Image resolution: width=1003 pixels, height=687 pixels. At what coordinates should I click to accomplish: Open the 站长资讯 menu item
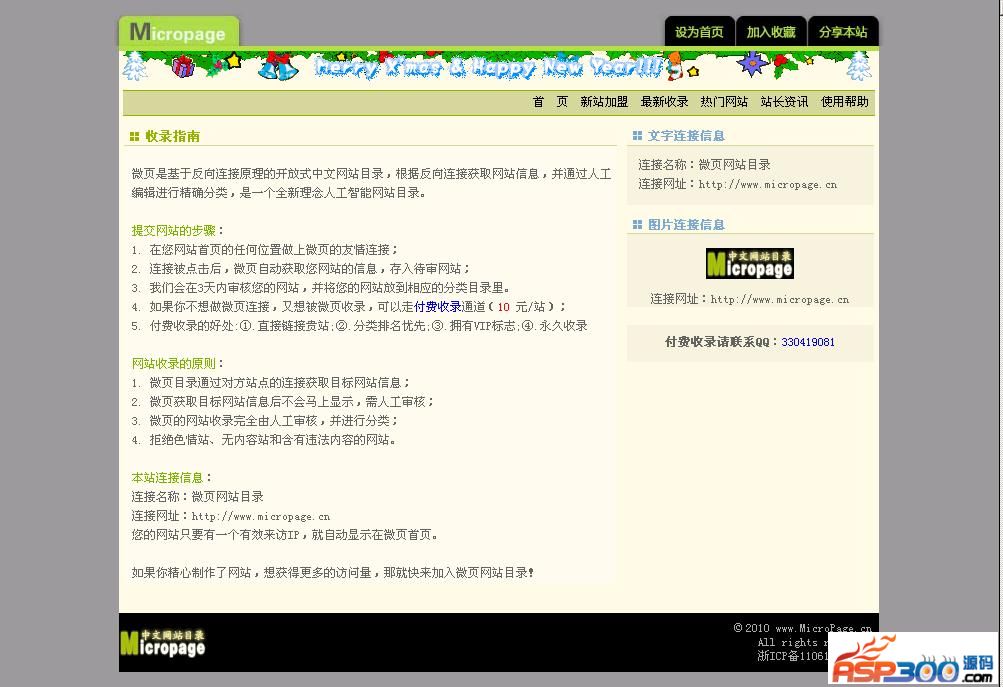[x=784, y=102]
